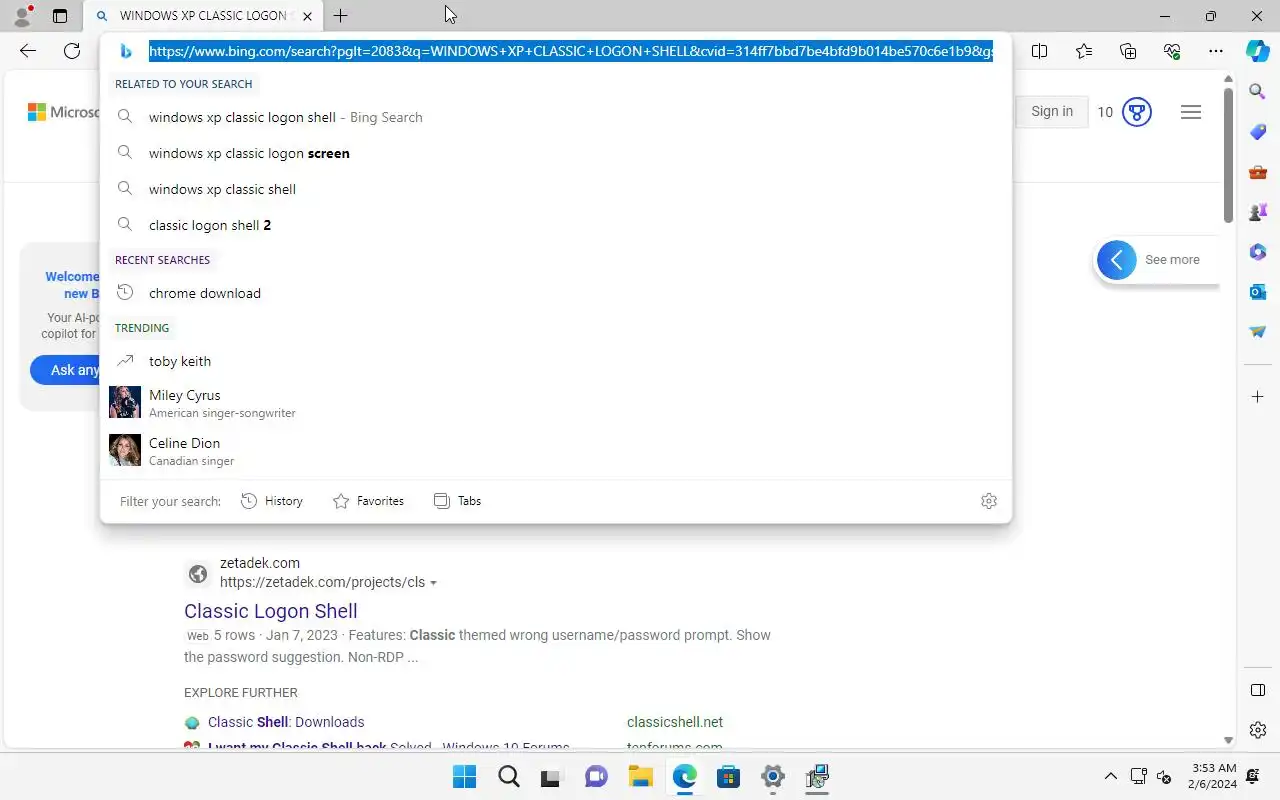
Task: Open a new tab with plus button
Action: [340, 16]
